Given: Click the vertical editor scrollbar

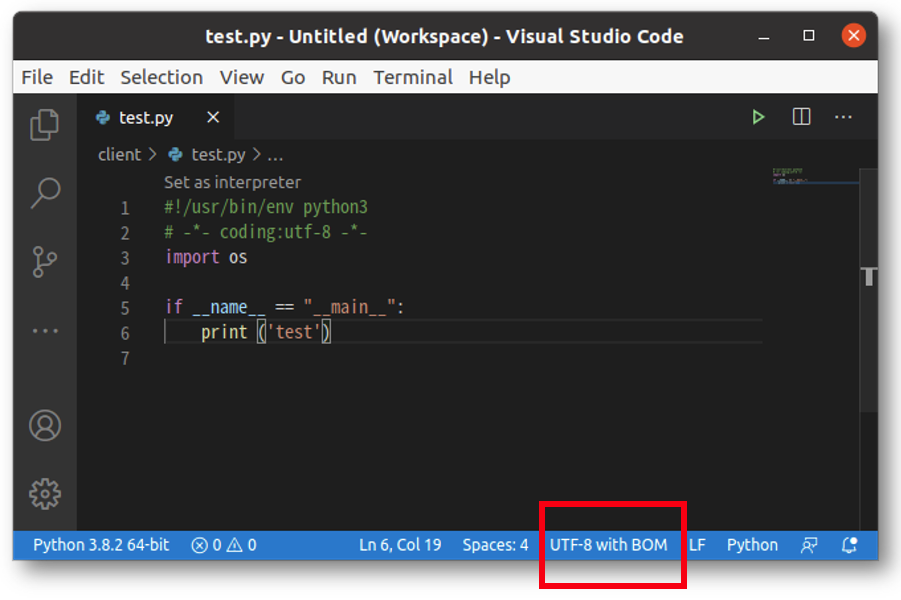Looking at the screenshot, I should click(x=868, y=290).
